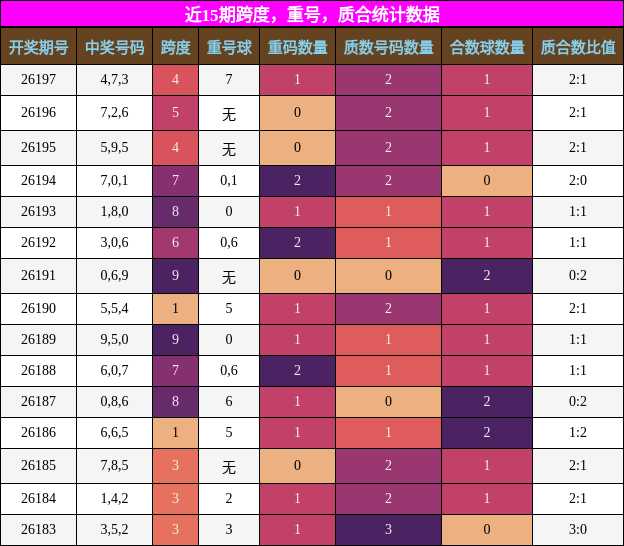Click the 重号球 column header
Viewport: 624px width, 546px height.
229,47
